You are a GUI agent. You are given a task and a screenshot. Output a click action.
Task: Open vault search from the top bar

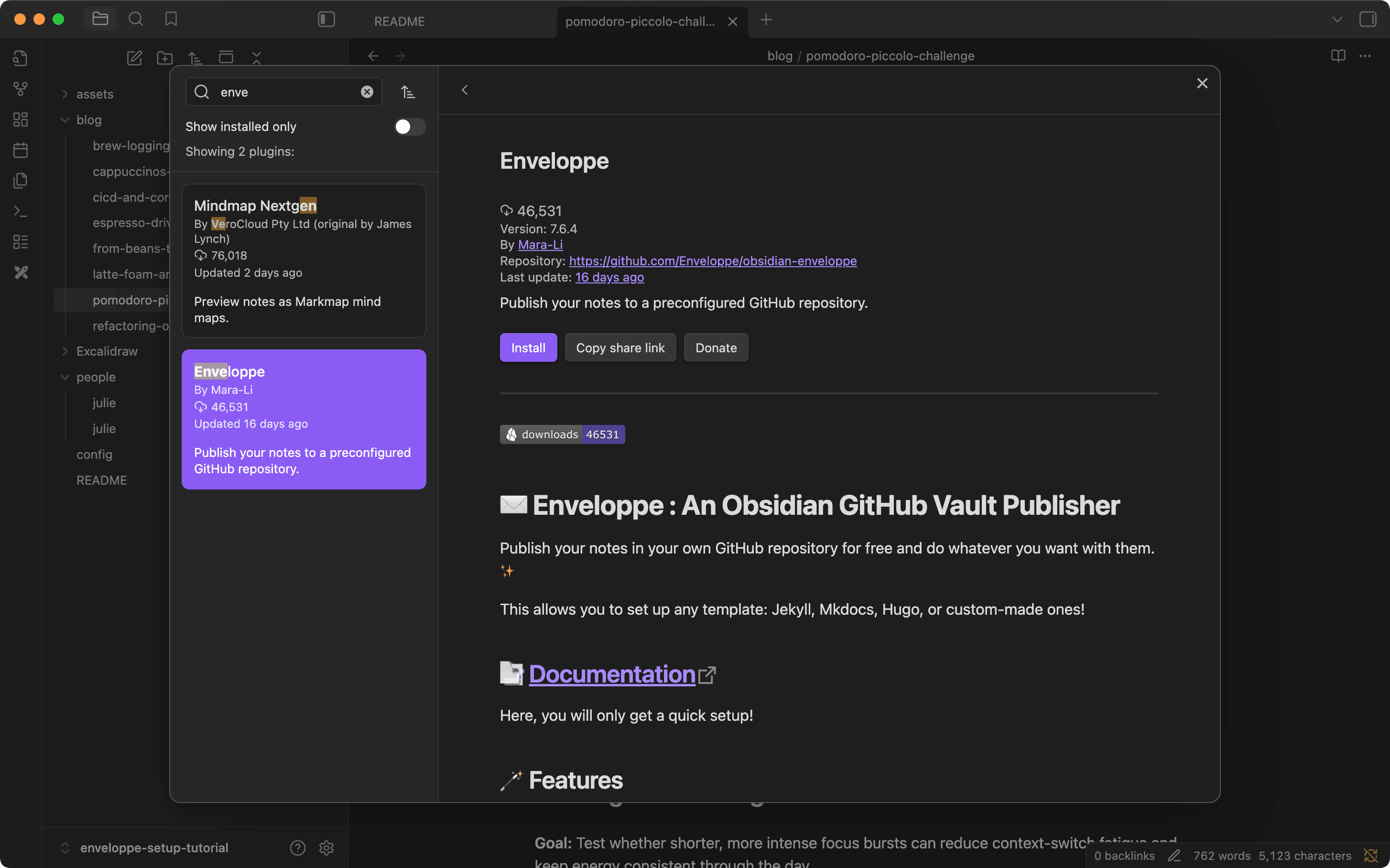pyautogui.click(x=135, y=20)
